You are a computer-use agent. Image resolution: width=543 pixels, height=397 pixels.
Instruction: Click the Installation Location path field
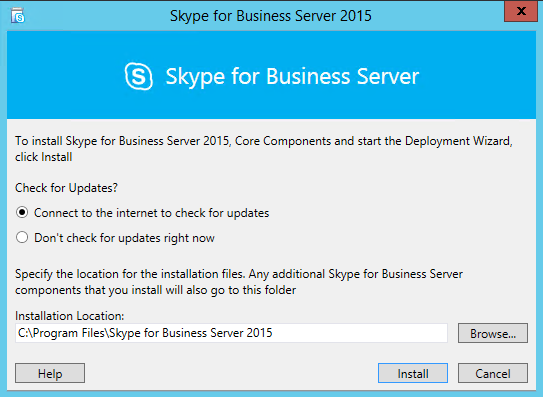(x=231, y=333)
